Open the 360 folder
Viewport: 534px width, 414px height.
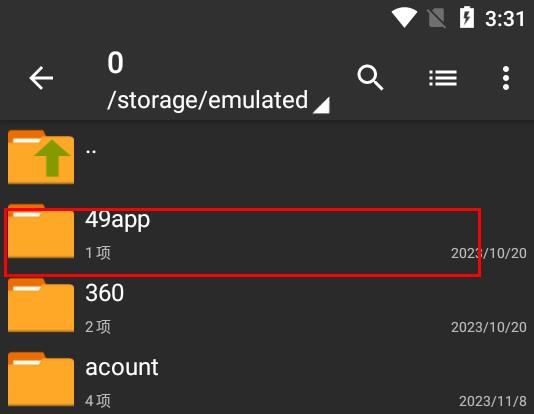[x=267, y=306]
